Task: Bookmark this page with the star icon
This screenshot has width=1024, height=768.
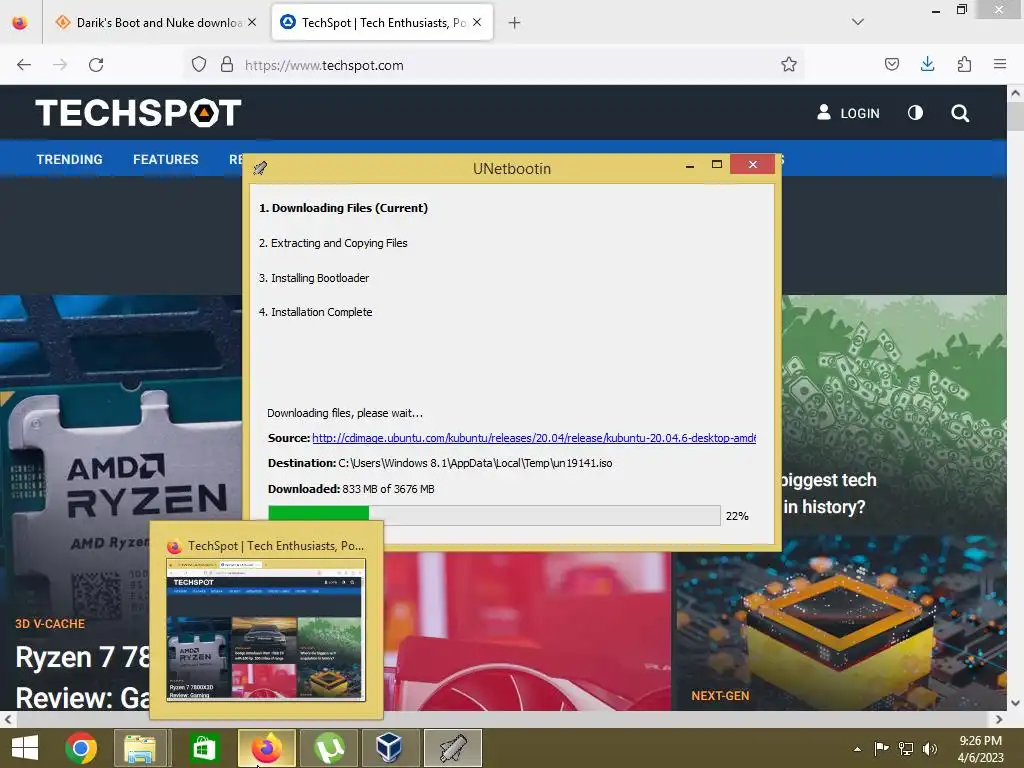Action: 789,65
